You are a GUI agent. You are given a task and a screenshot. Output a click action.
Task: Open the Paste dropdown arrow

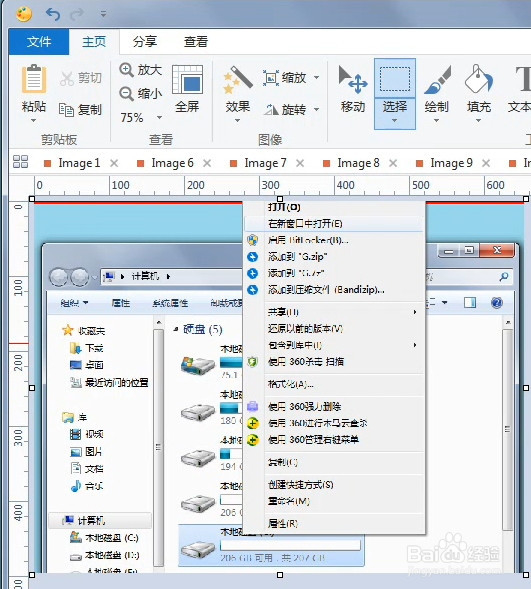33,121
